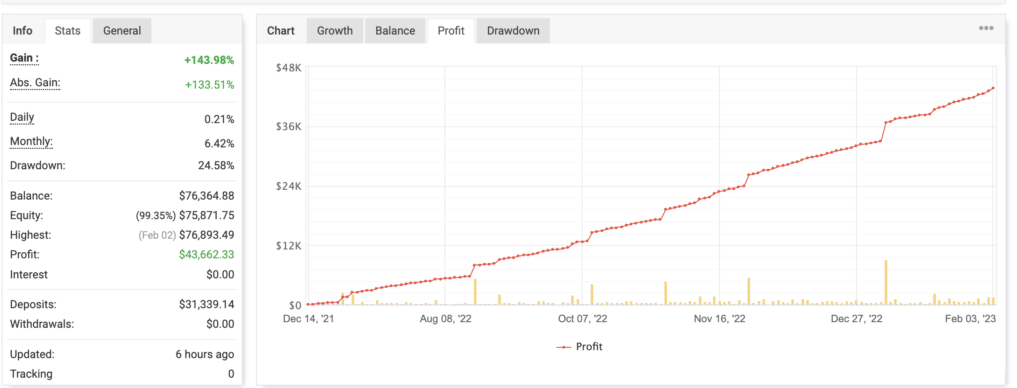
Task: Select the +143.98% gain value
Action: click(209, 60)
